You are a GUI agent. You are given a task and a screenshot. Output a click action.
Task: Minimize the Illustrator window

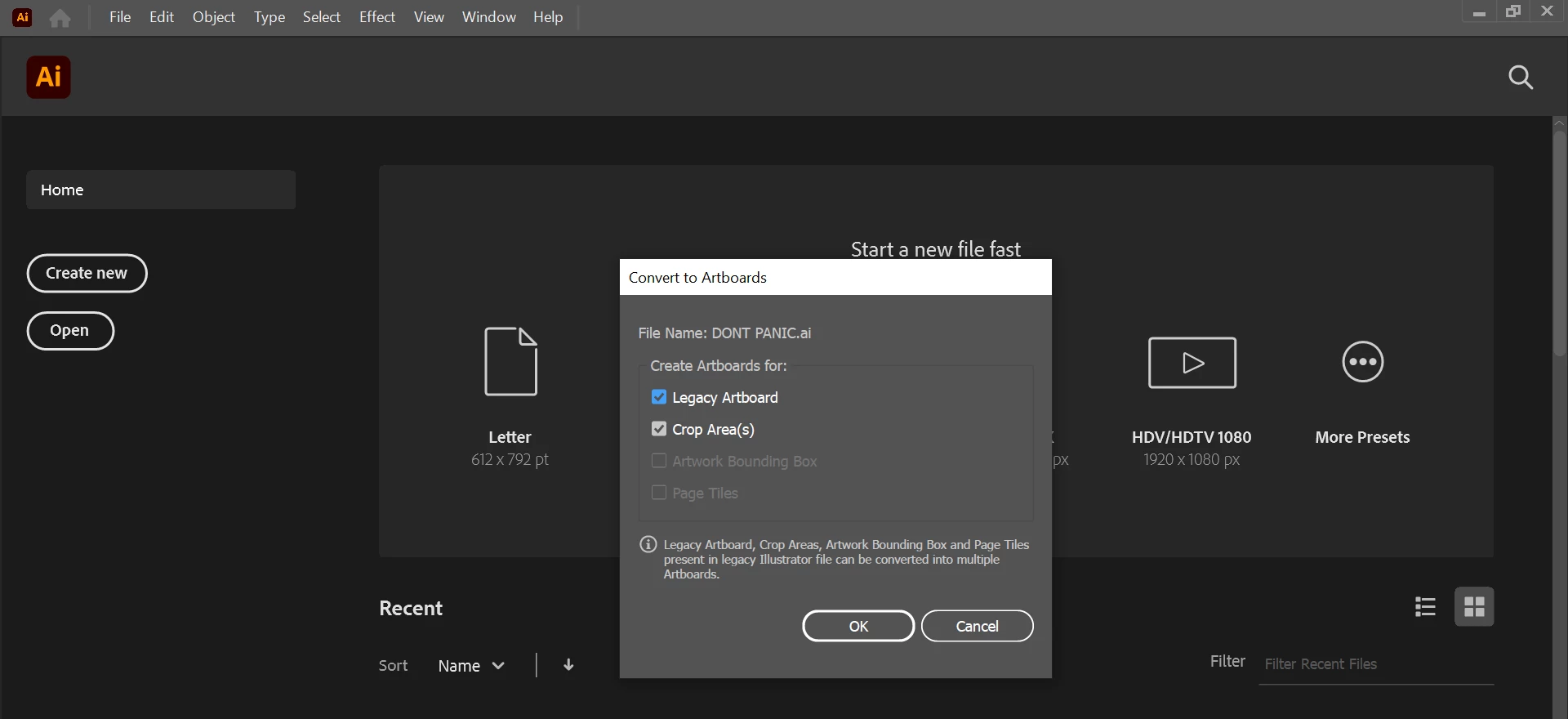tap(1479, 12)
